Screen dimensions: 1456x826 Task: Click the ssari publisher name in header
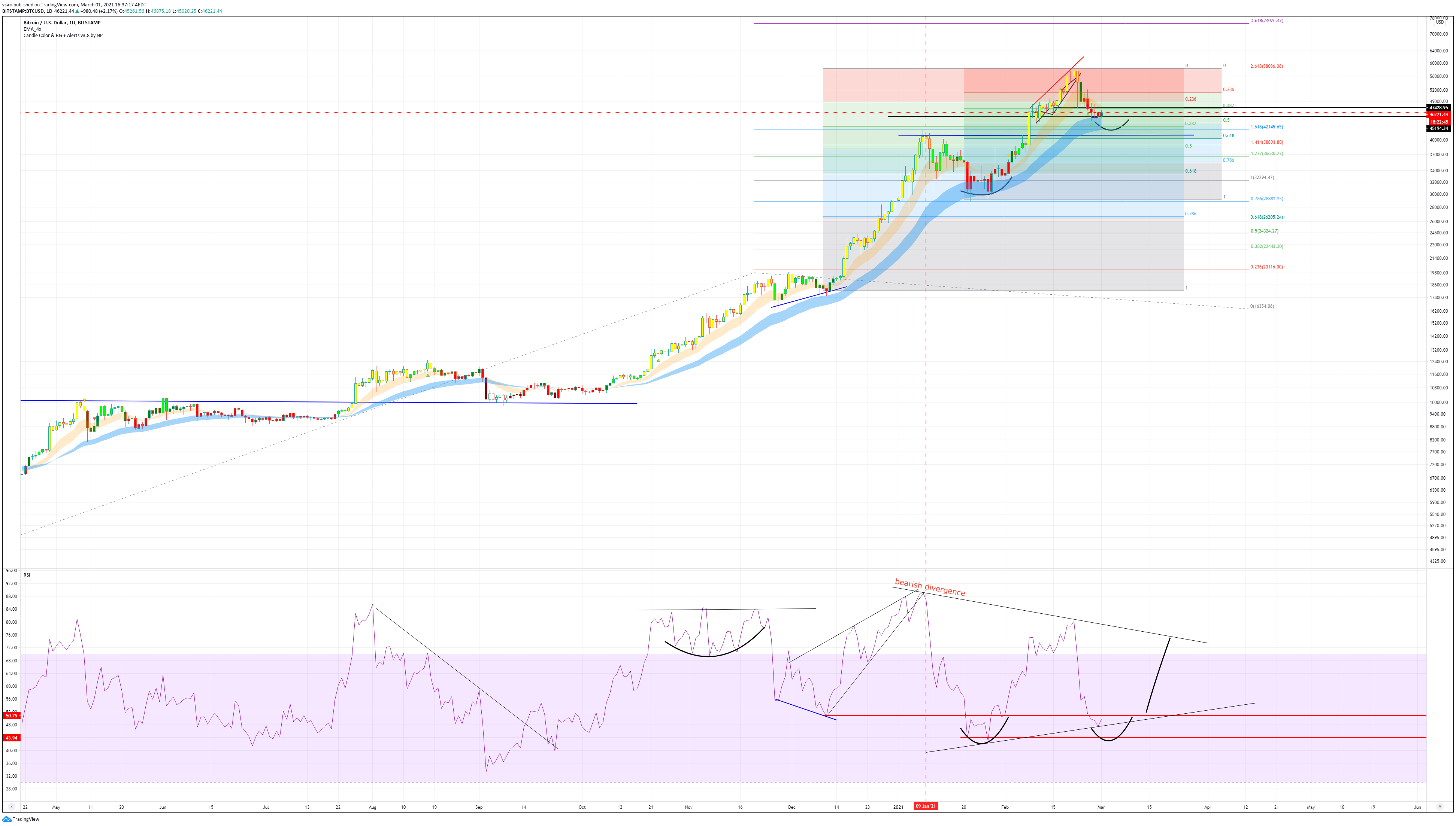(x=7, y=4)
